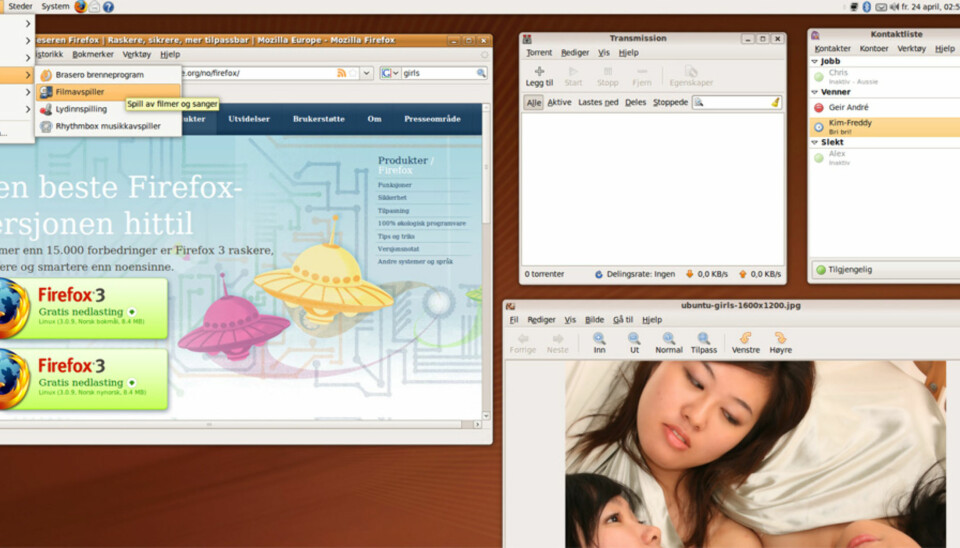Open the Tilpasning link under Produkter
The height and width of the screenshot is (548, 960).
pyautogui.click(x=393, y=211)
